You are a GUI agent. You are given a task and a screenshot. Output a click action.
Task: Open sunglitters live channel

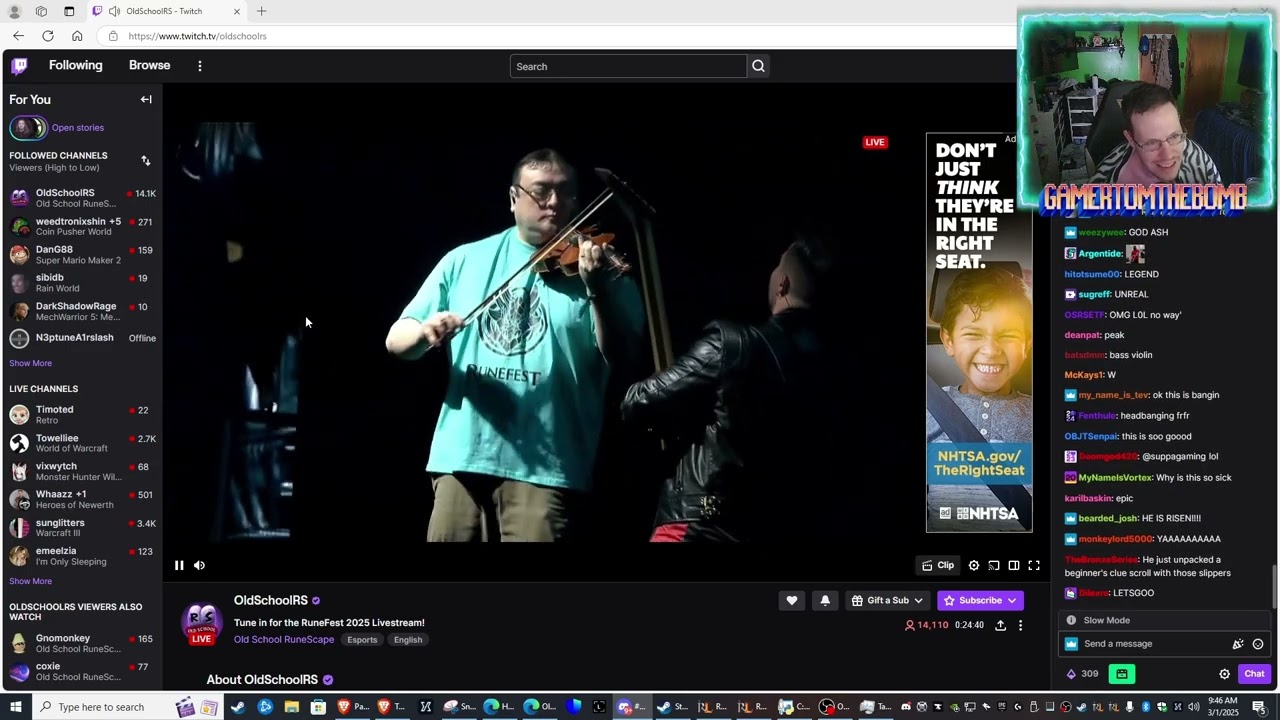(81, 527)
